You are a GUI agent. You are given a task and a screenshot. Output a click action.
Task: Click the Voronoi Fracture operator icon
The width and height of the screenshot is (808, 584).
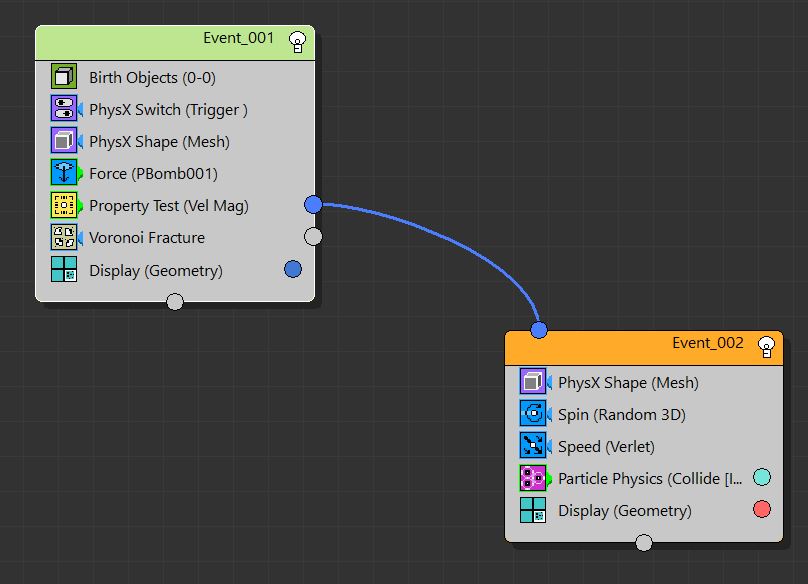click(x=64, y=237)
